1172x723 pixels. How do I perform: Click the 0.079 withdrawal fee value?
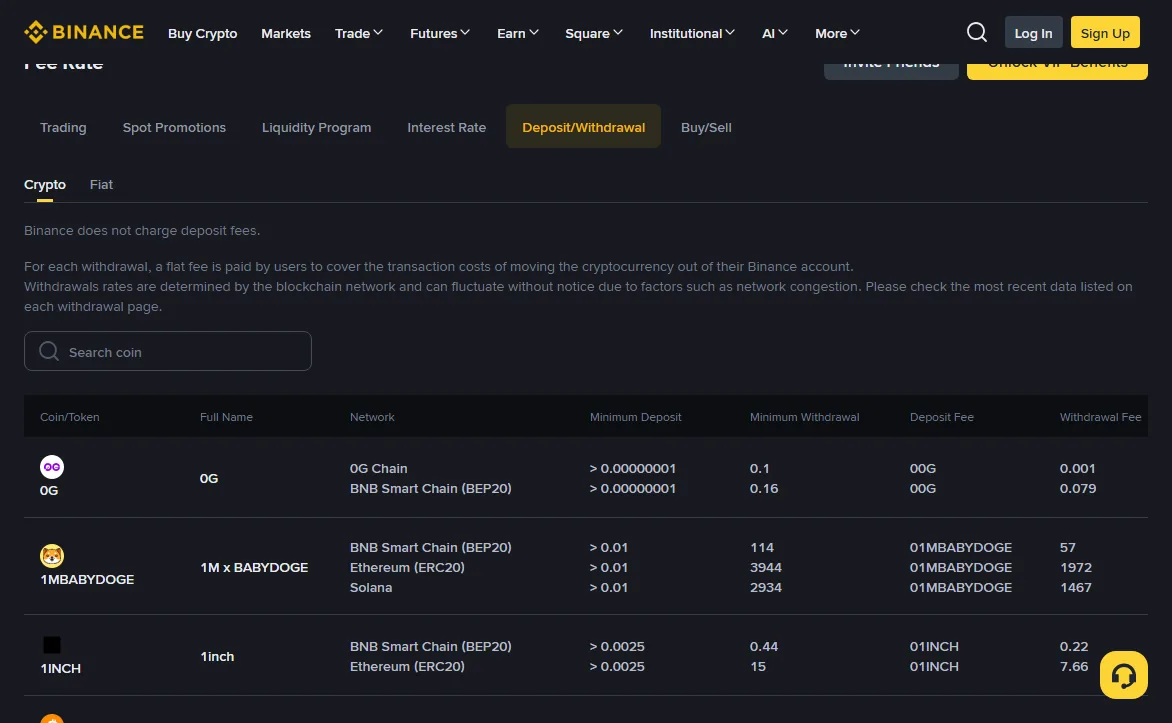click(1078, 488)
